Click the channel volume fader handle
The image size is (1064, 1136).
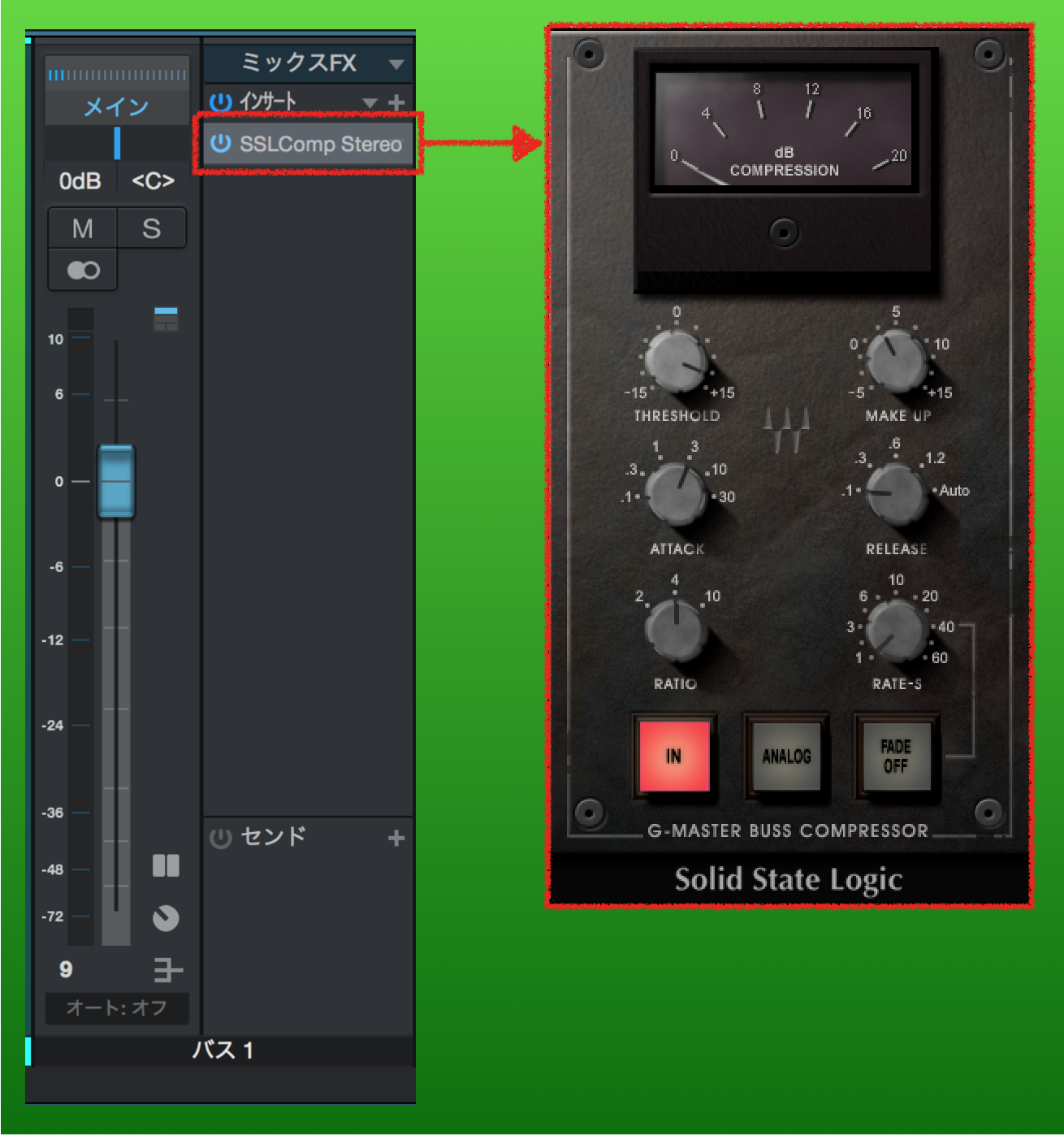(116, 481)
